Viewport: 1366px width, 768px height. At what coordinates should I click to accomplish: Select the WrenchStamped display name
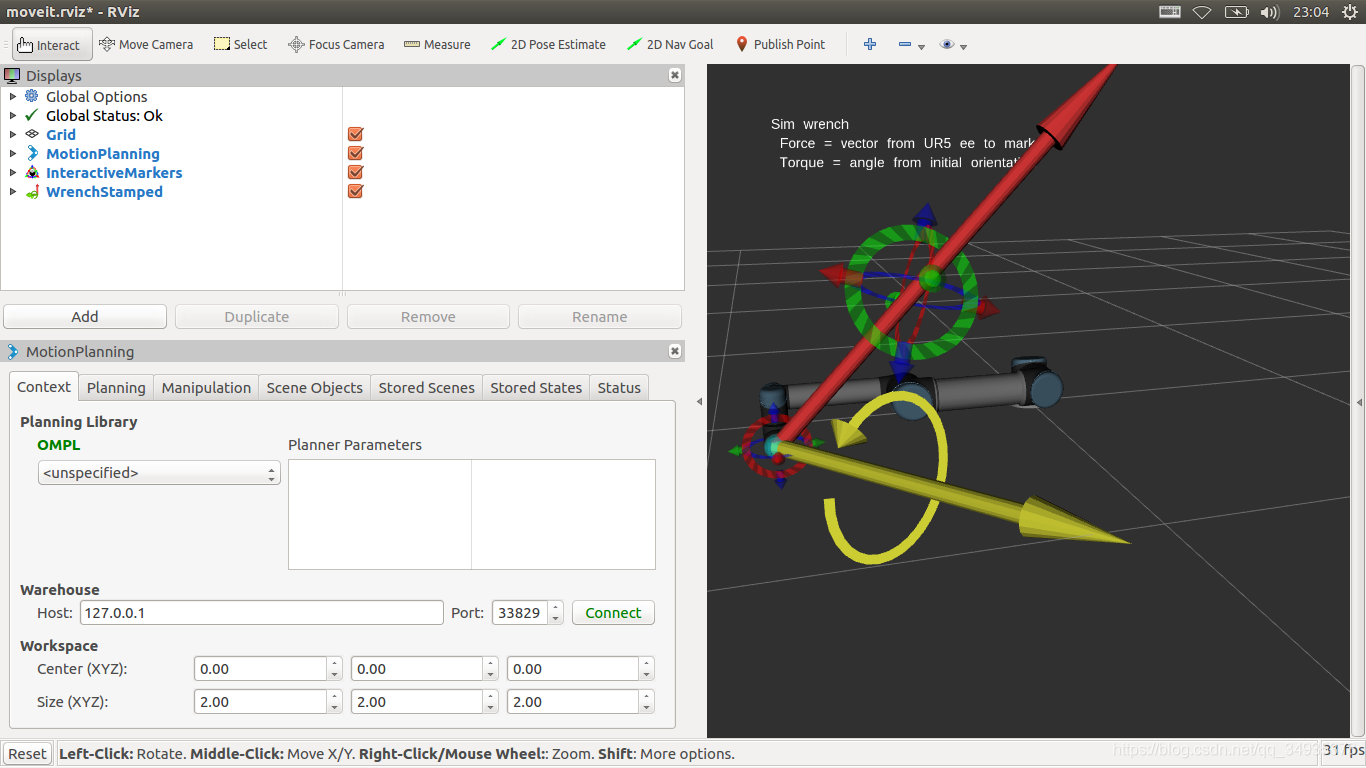point(104,191)
